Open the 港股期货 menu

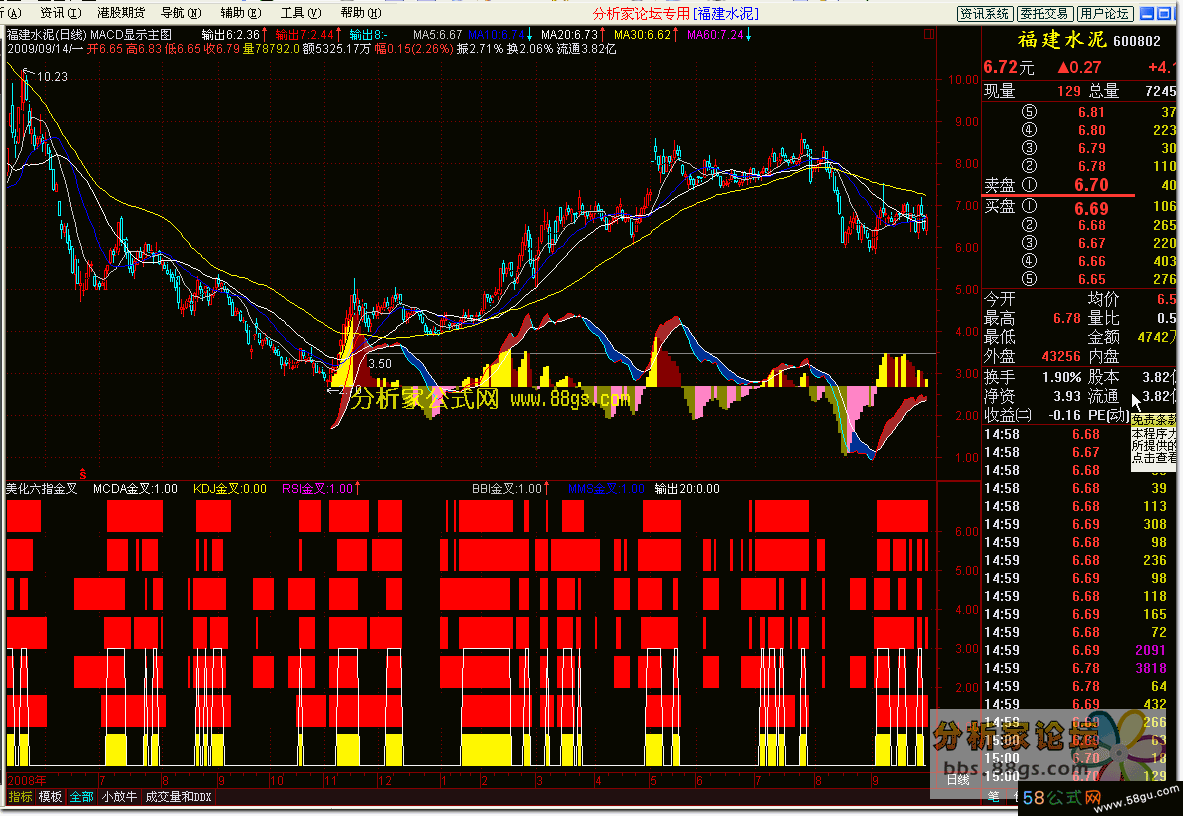coord(121,13)
